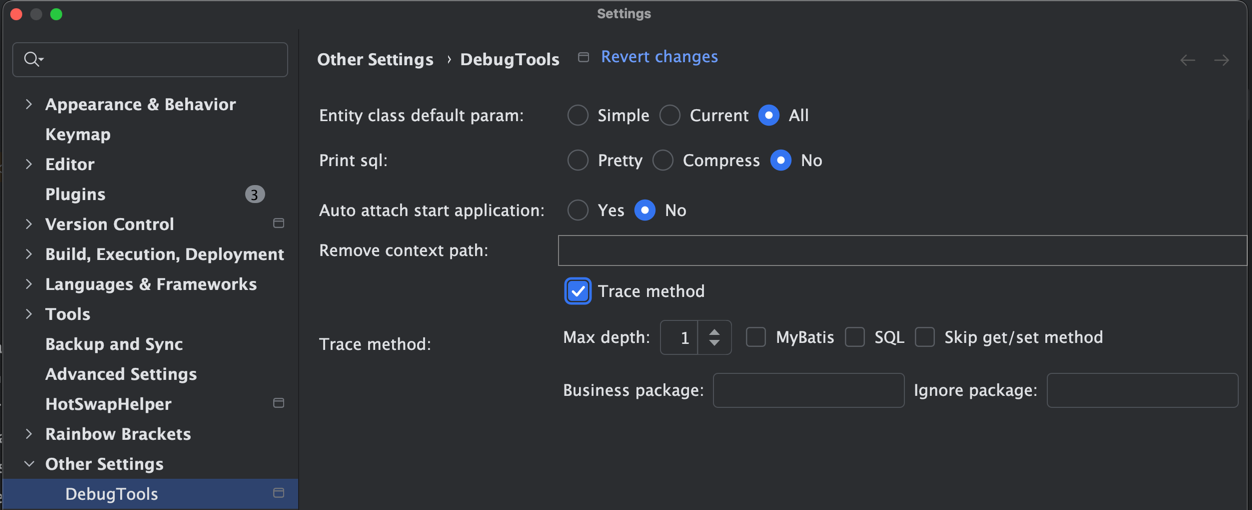Open HotSwapHelper settings page
Viewport: 1252px width, 510px height.
pos(108,404)
